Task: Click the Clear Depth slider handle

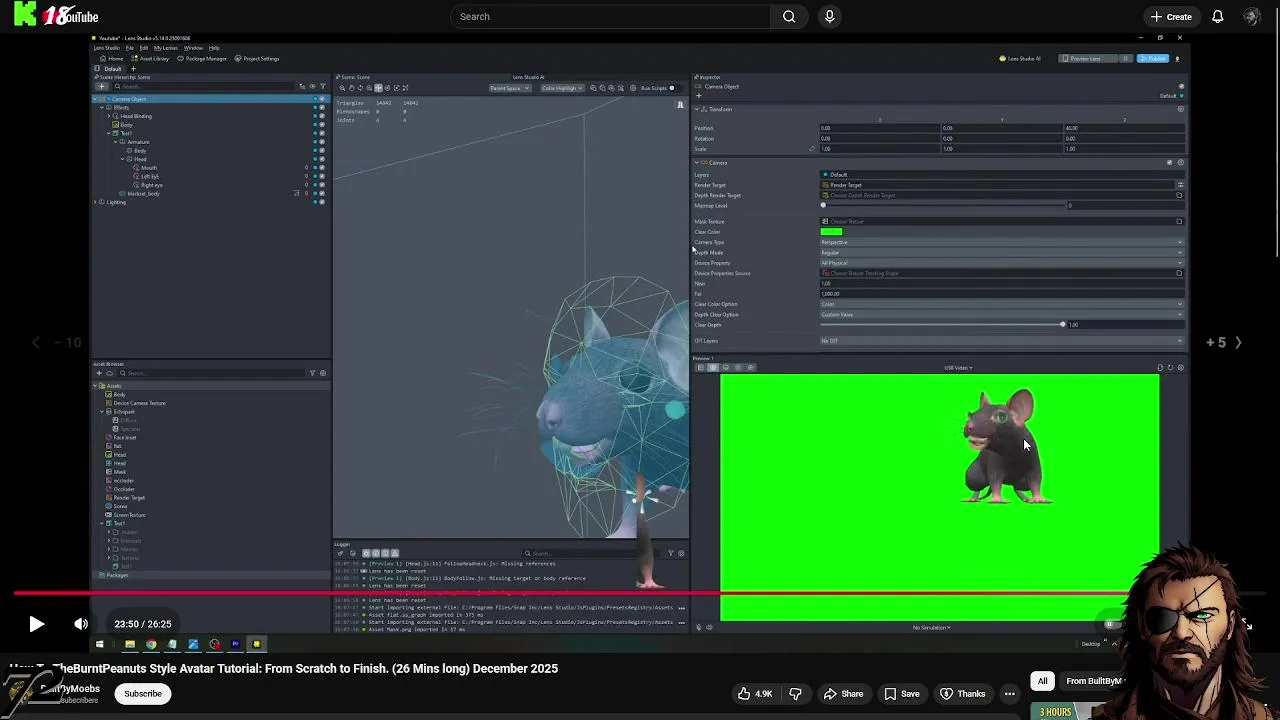Action: (x=1063, y=324)
